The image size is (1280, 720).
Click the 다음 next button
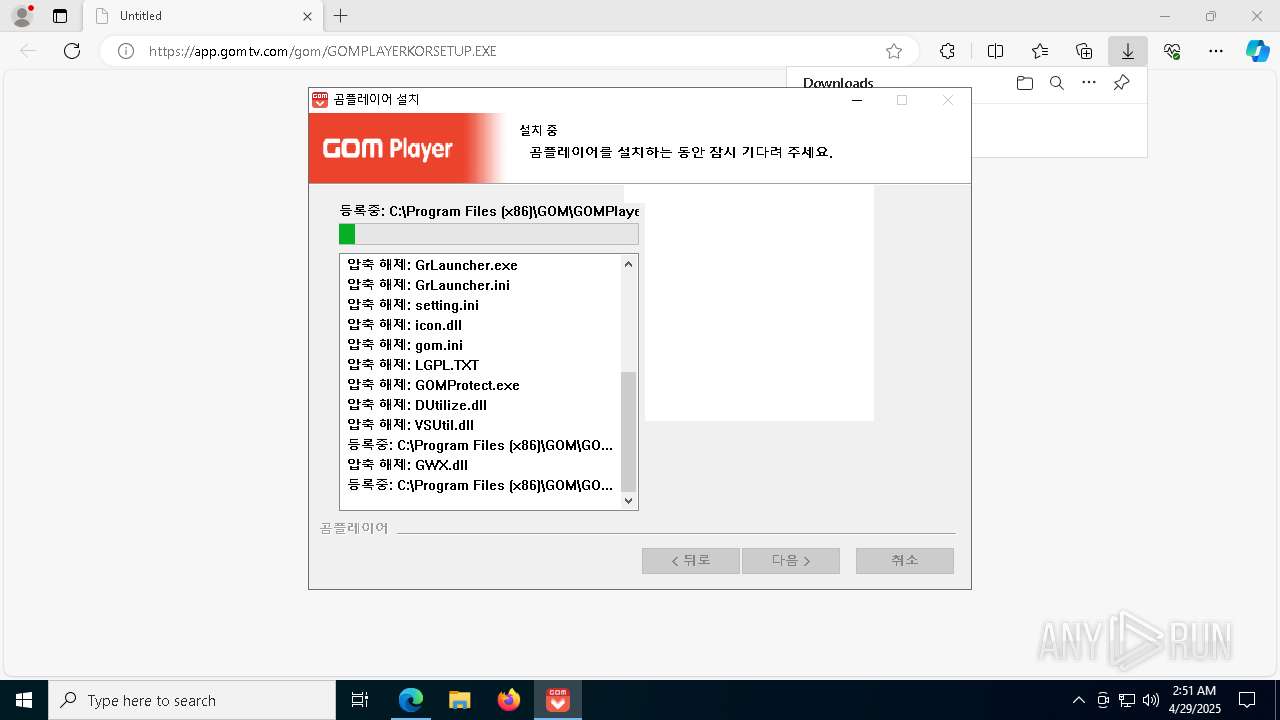pos(791,561)
